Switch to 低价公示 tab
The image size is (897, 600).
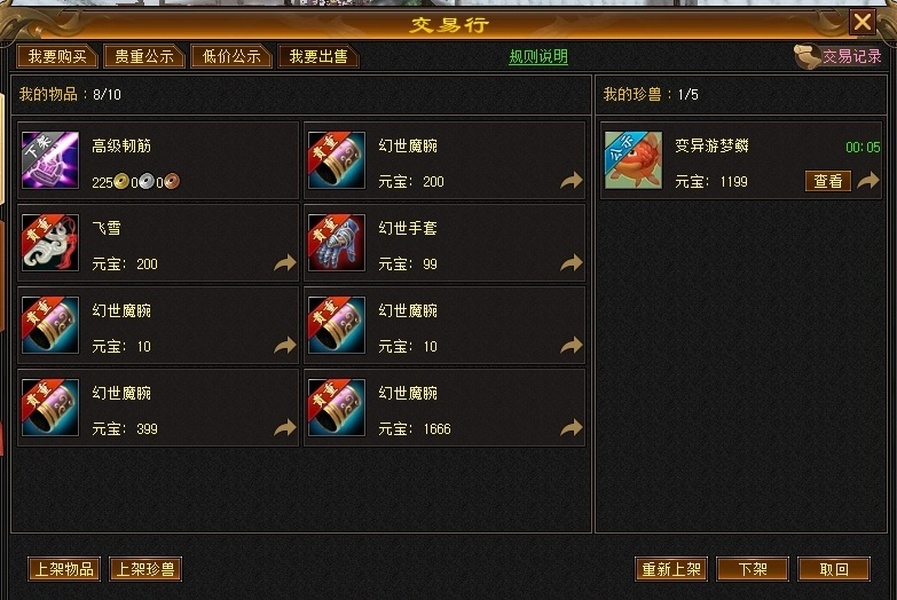(x=231, y=56)
